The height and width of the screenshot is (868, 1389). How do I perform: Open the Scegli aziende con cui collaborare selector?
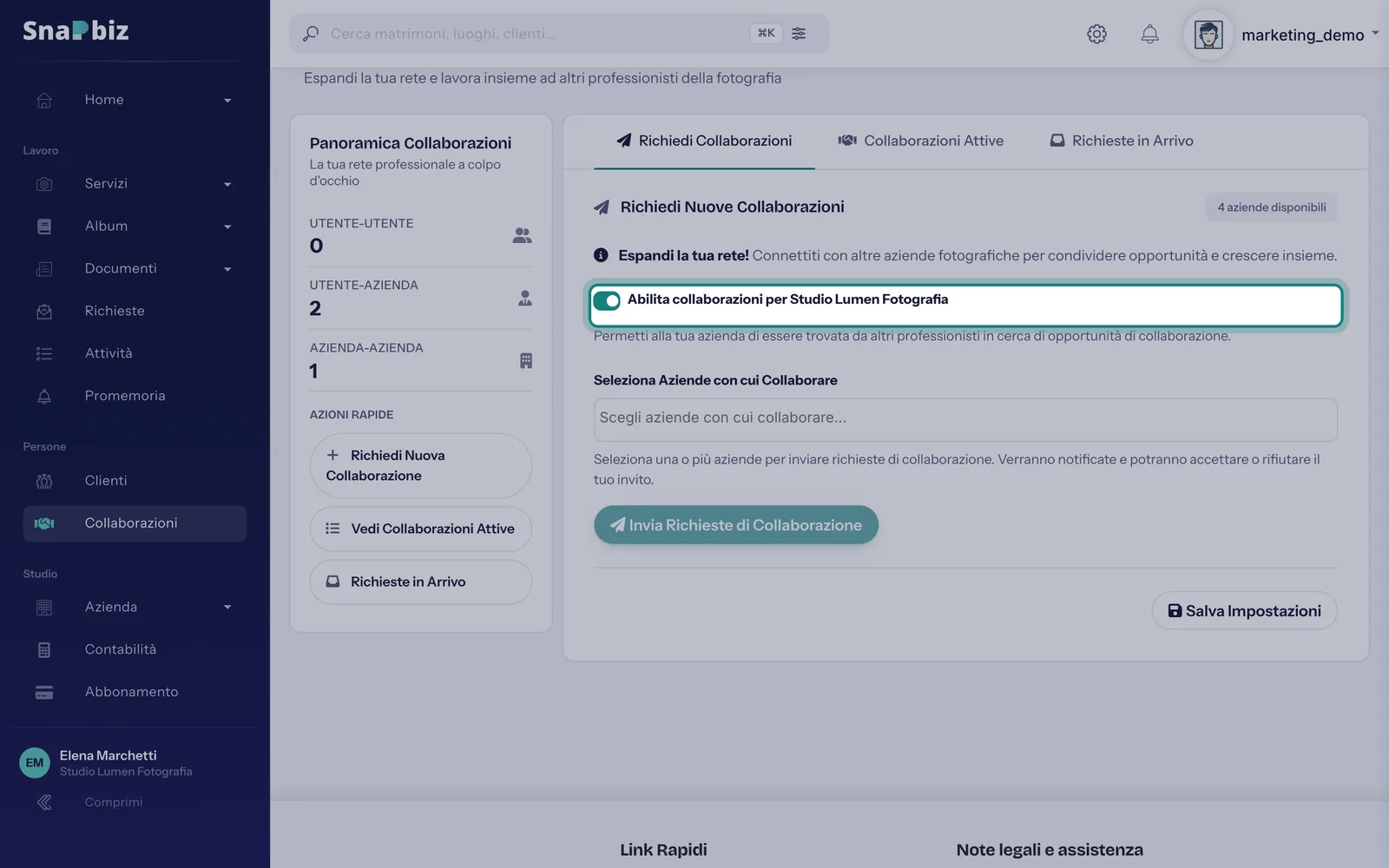click(x=965, y=419)
